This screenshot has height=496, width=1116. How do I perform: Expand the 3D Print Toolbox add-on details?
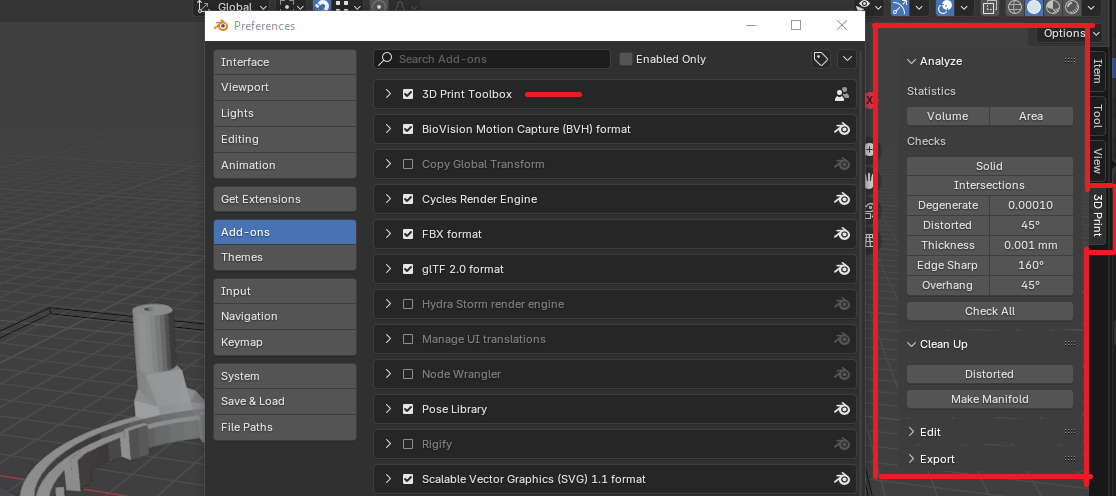click(388, 94)
